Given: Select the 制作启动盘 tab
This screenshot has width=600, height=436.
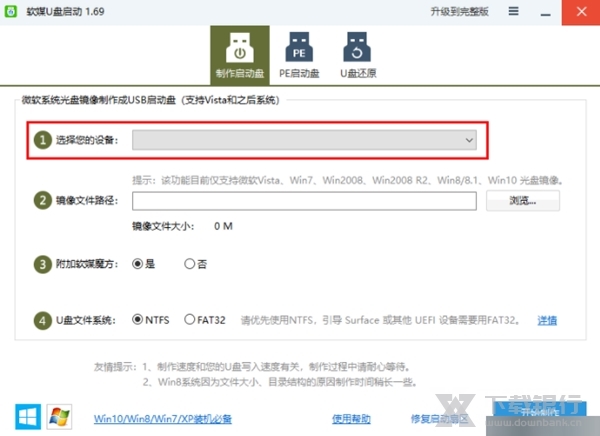Looking at the screenshot, I should point(240,55).
